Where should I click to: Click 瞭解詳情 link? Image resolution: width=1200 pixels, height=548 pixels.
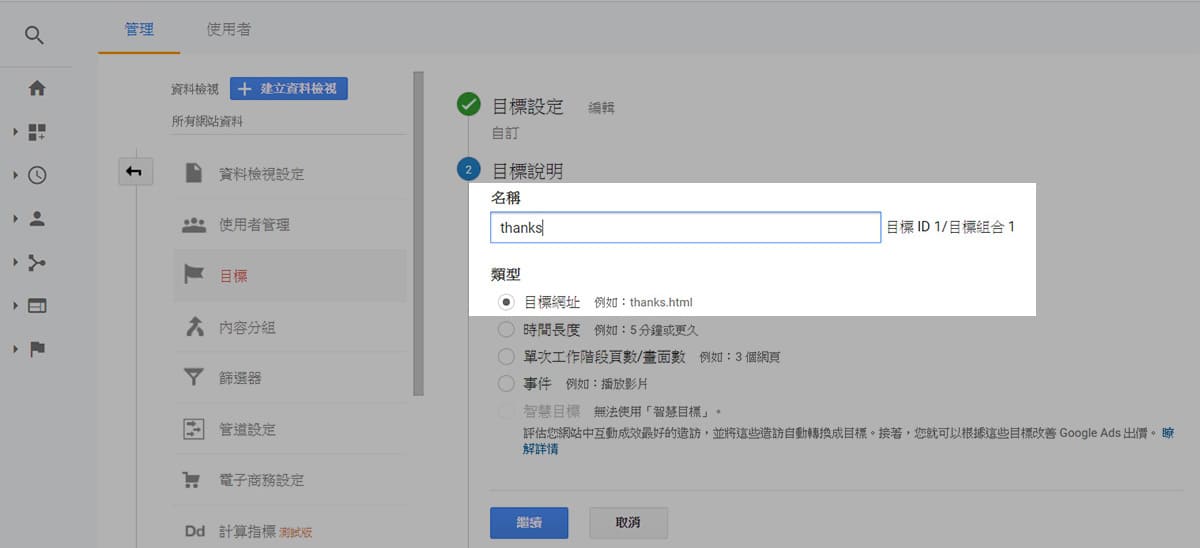click(x=541, y=449)
